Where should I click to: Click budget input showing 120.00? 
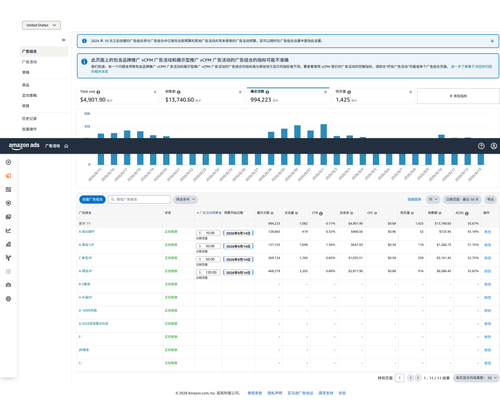point(208,272)
